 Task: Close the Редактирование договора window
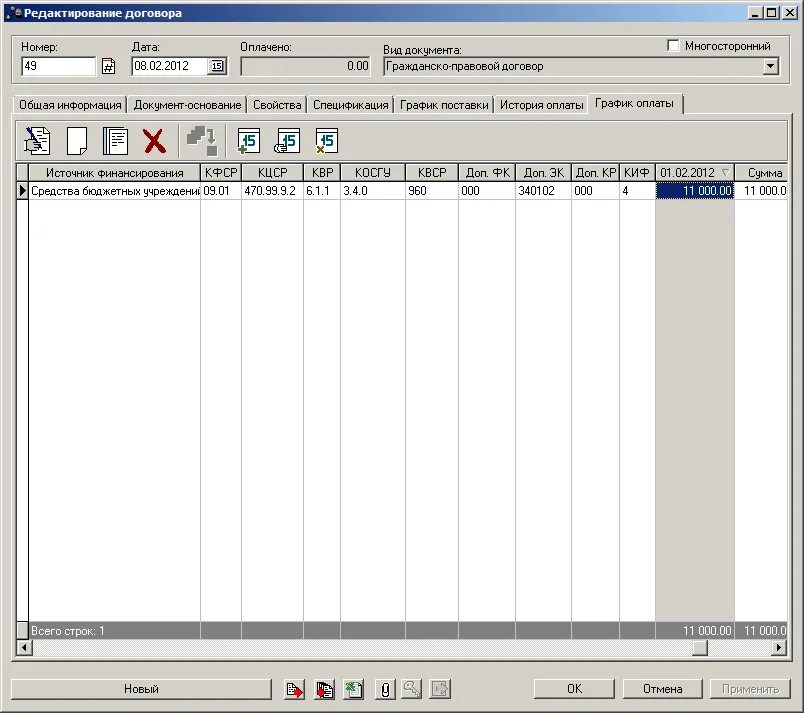[x=790, y=13]
